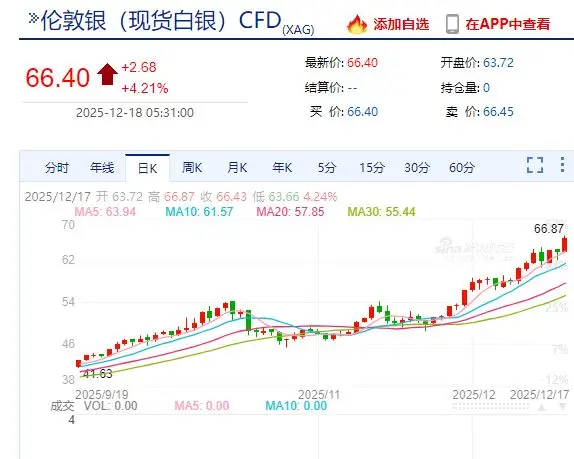Open the fullscreen chart icon

point(535,165)
